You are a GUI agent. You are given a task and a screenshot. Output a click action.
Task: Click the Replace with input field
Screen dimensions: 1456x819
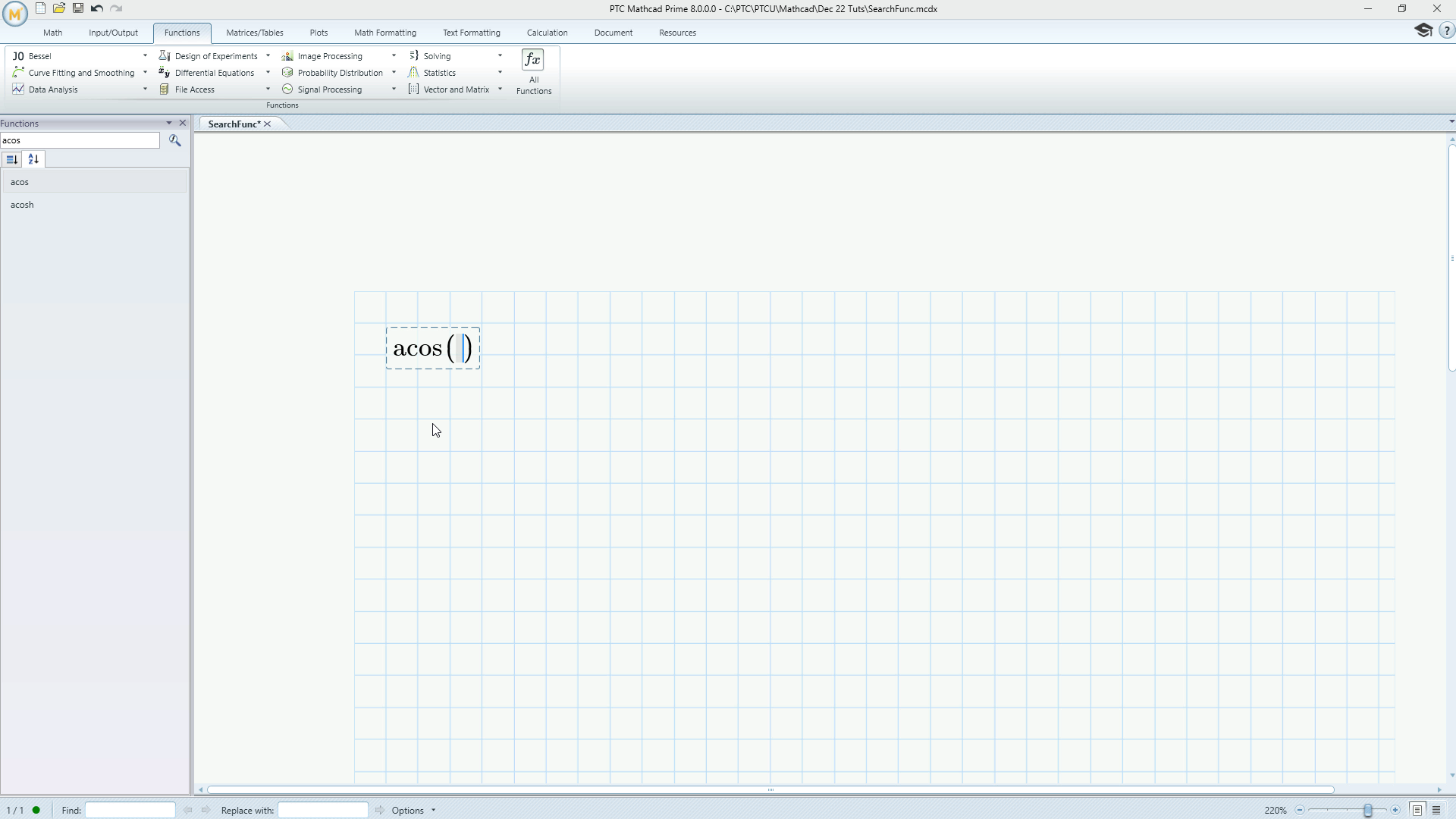[x=323, y=810]
